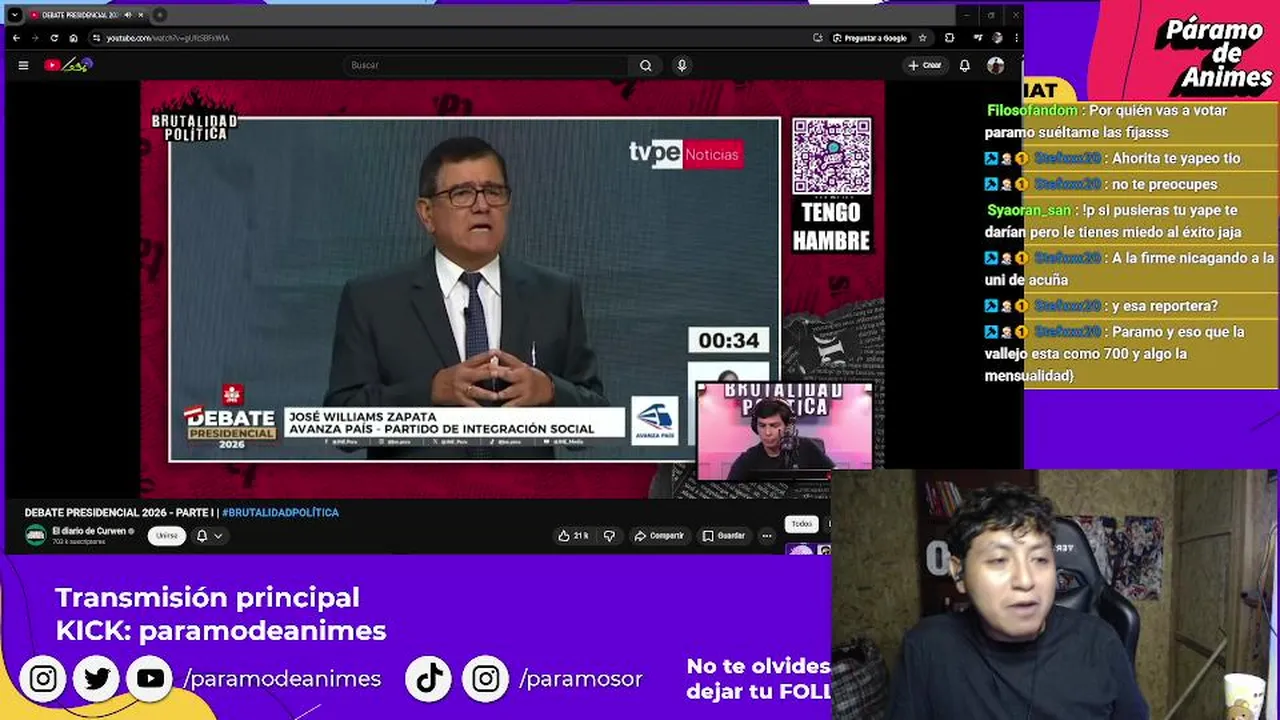
Task: Click the KICK: paramodeanimes text
Action: click(221, 631)
